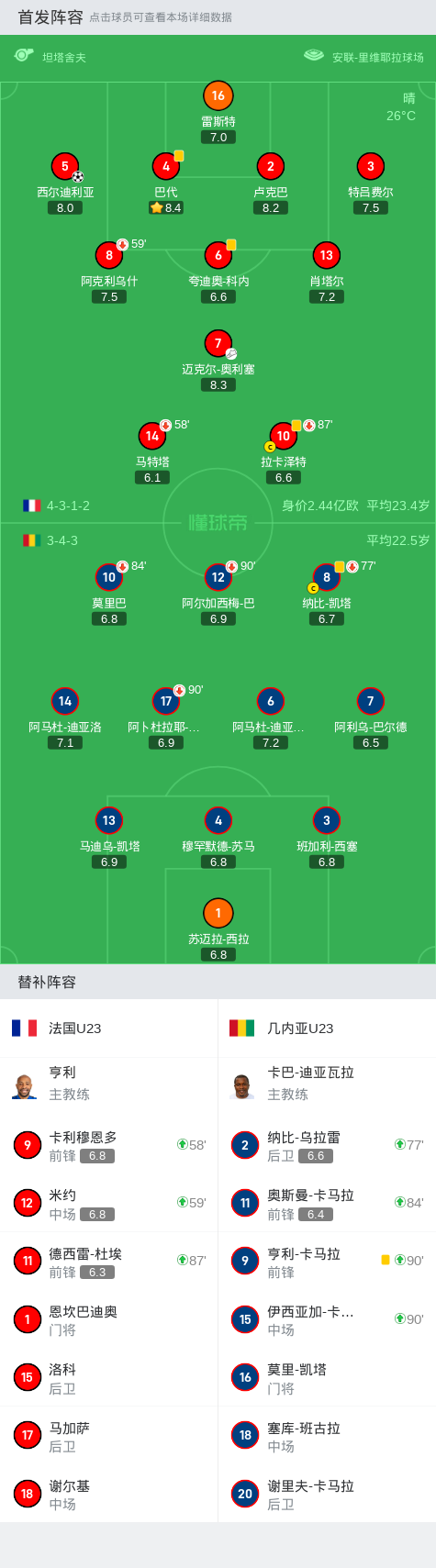Open substitute 纳比-乌拉雷 details
Viewport: 436px width, 1568px height.
(327, 1145)
